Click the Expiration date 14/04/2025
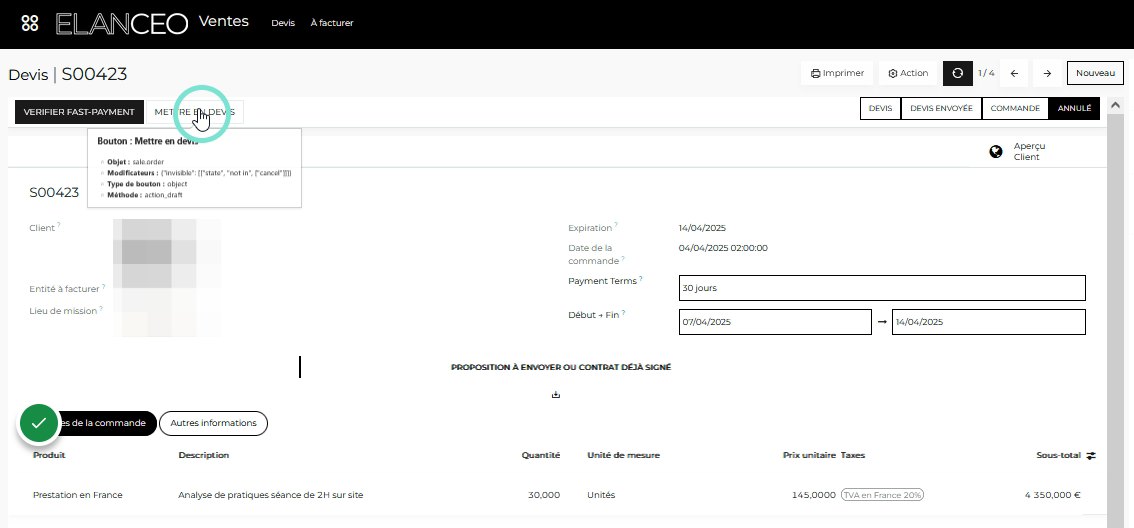Viewport: 1134px width, 528px height. coord(702,228)
